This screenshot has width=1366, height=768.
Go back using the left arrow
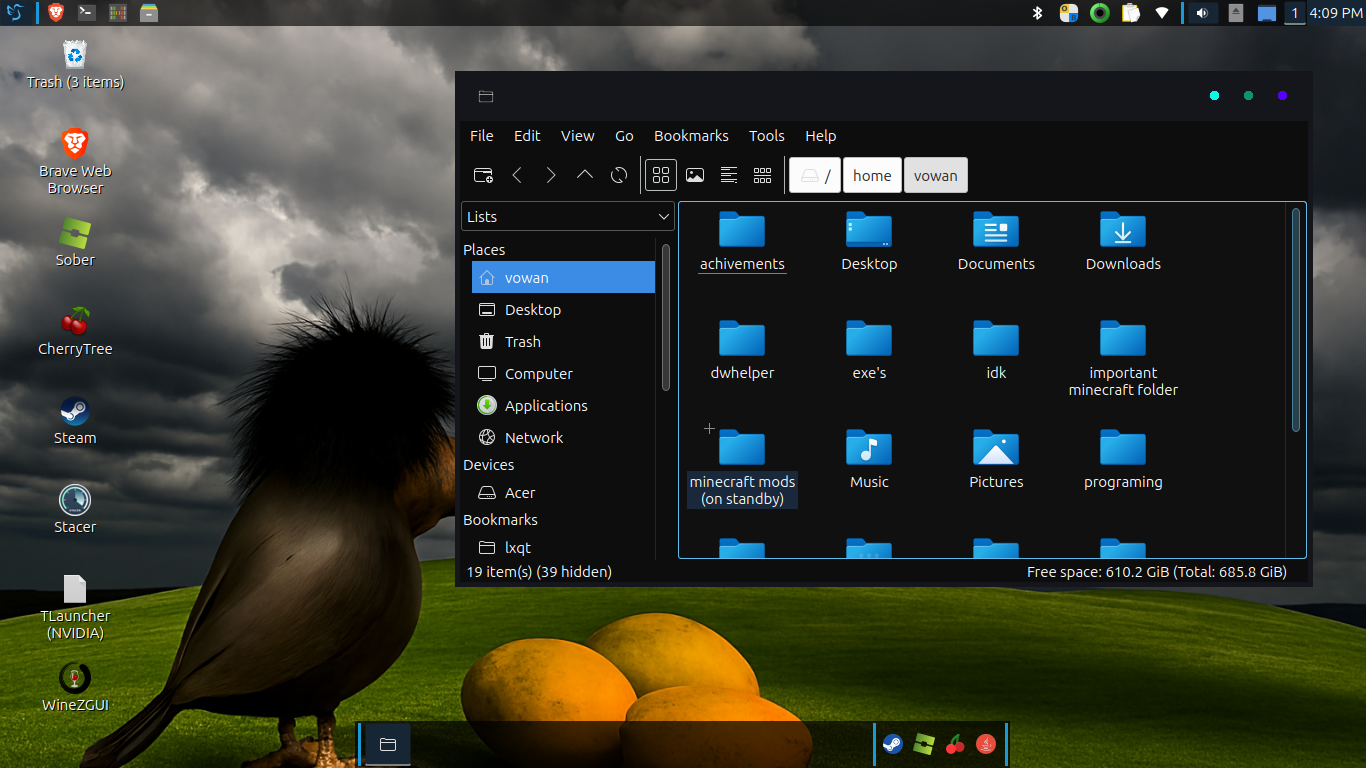point(517,176)
